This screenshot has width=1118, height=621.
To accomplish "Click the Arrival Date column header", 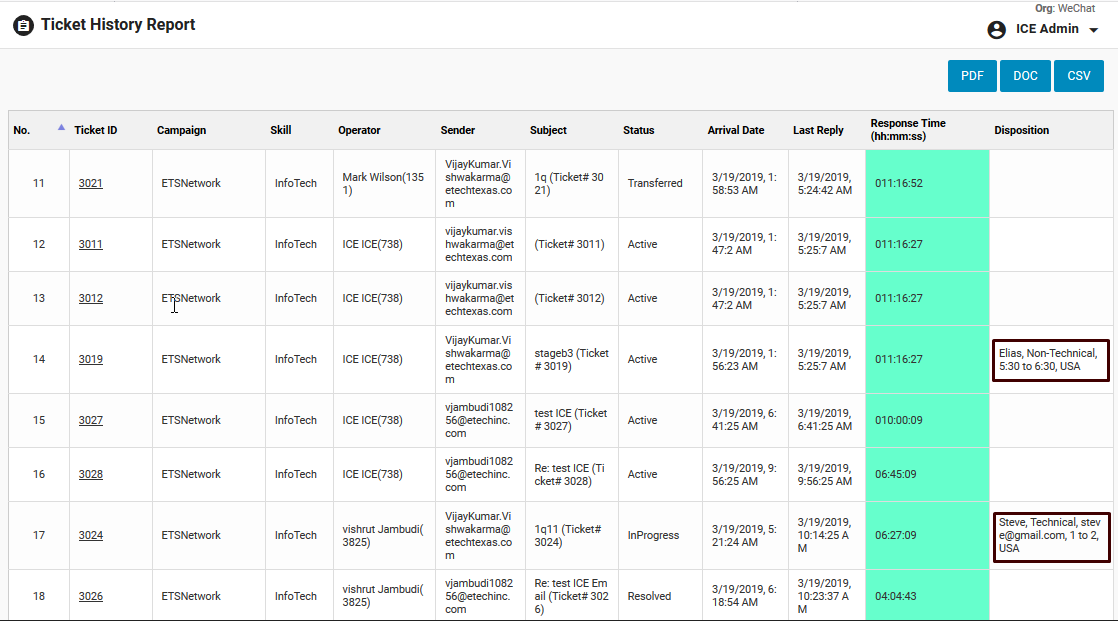I will click(735, 130).
